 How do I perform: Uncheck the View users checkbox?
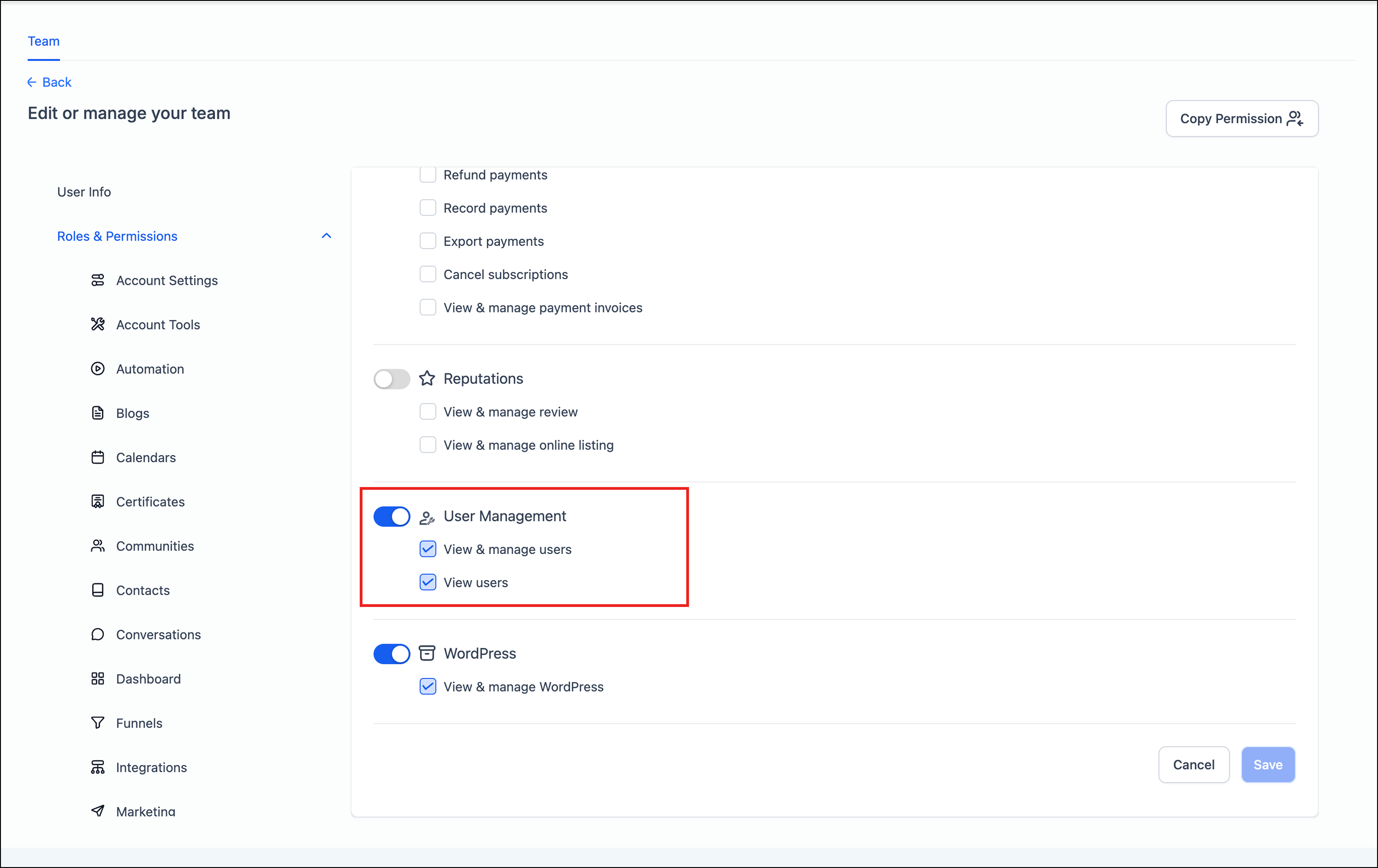428,583
